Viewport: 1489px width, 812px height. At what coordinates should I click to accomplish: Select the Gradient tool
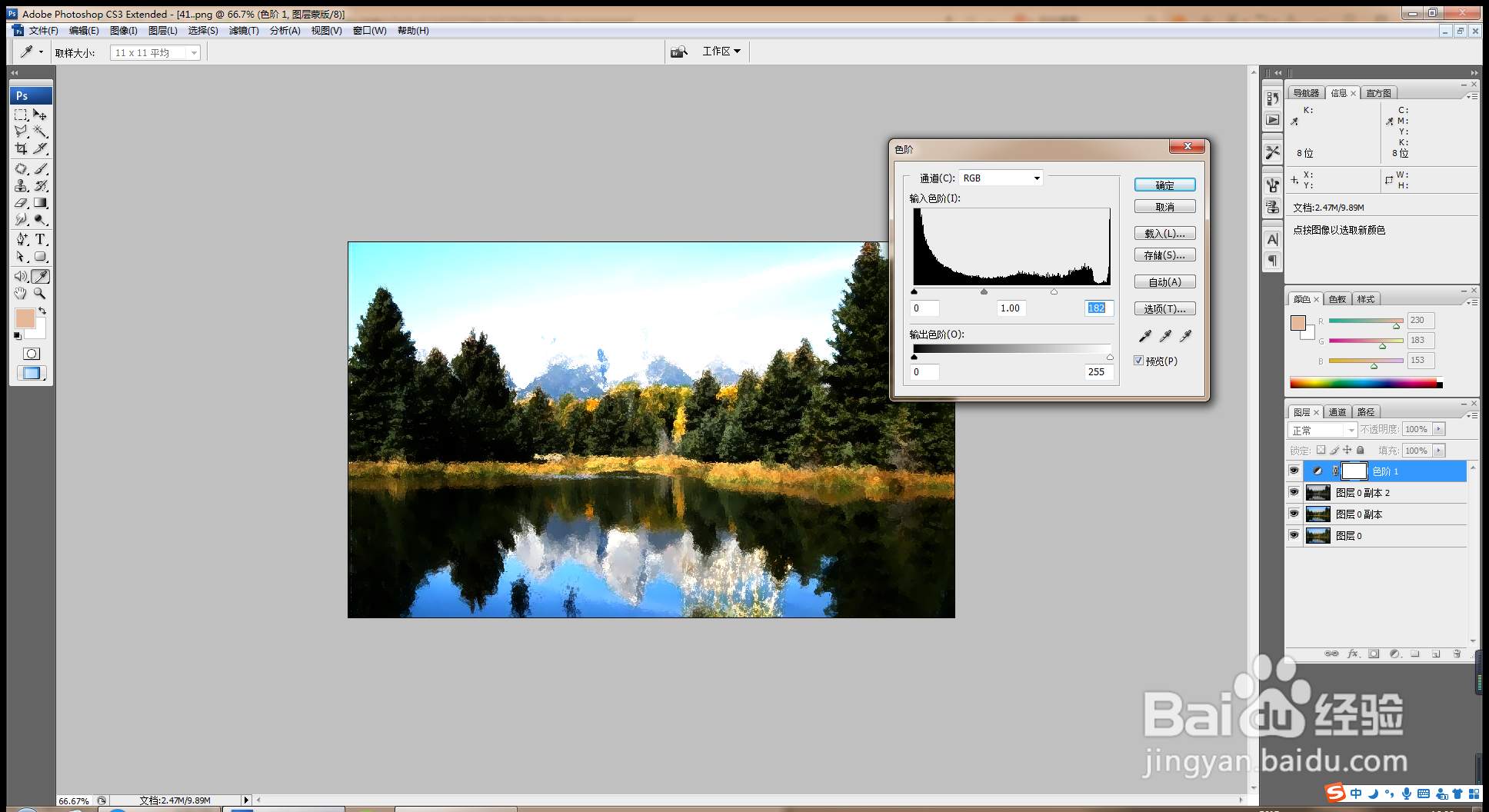point(41,203)
